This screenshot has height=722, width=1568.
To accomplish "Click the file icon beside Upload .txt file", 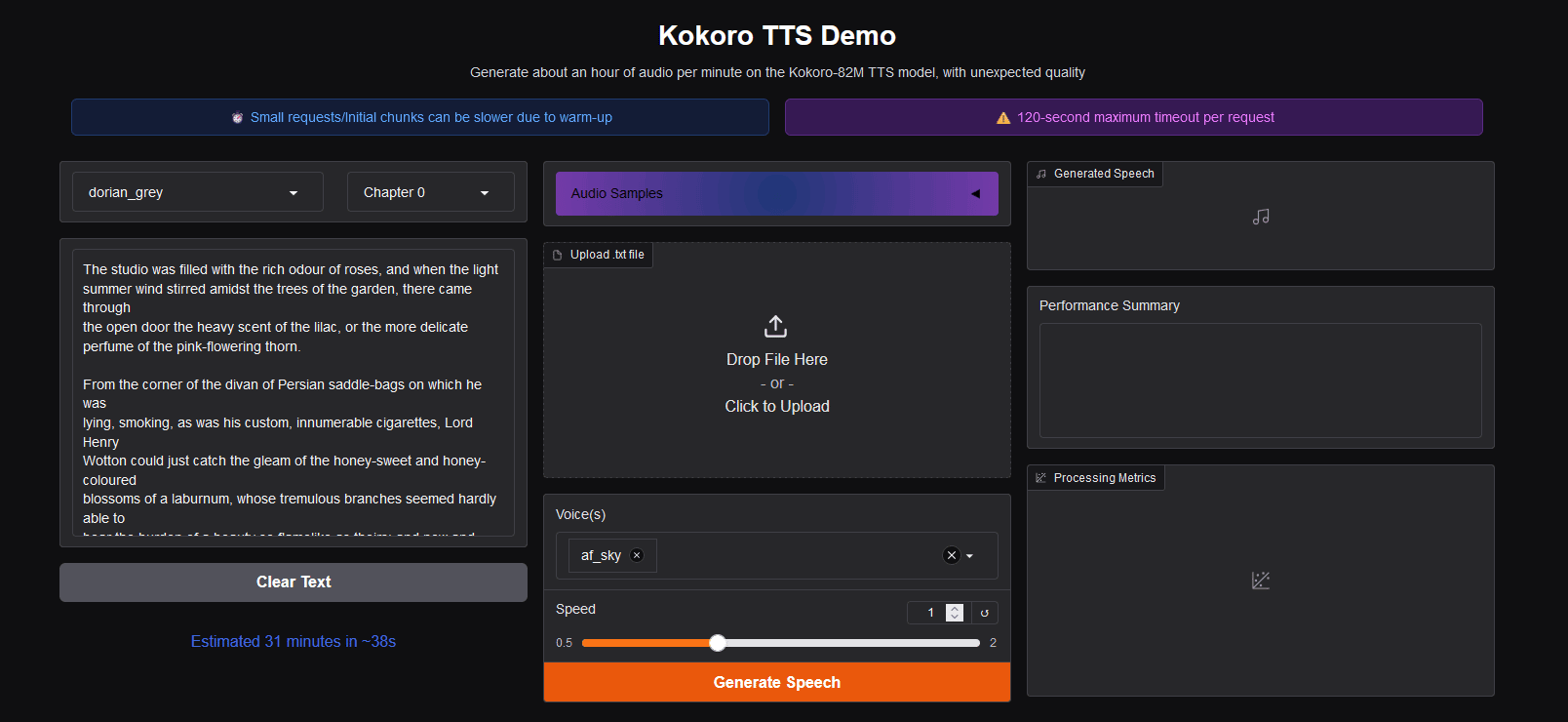I will tap(558, 256).
